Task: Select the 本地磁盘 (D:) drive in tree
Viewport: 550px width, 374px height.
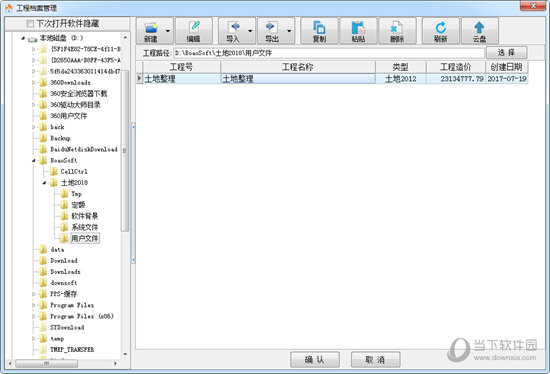Action: (61, 38)
